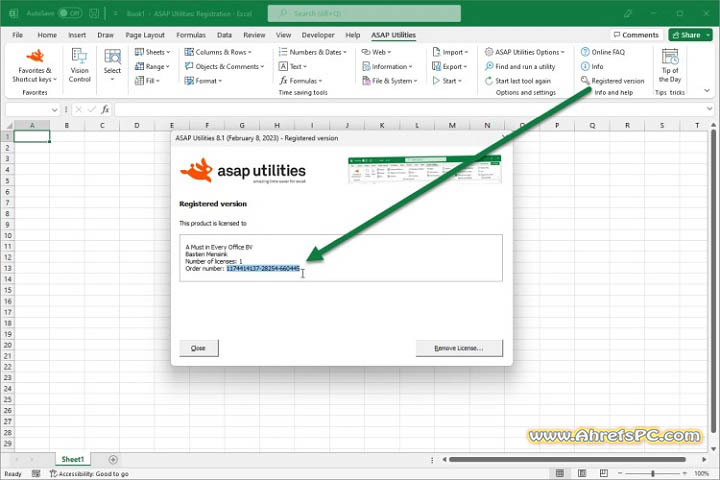Switch to the Formulas tab

pyautogui.click(x=191, y=35)
